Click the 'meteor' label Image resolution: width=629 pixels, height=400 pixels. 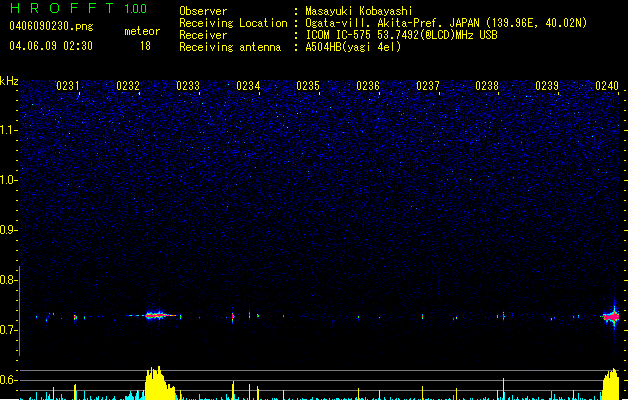(x=142, y=31)
